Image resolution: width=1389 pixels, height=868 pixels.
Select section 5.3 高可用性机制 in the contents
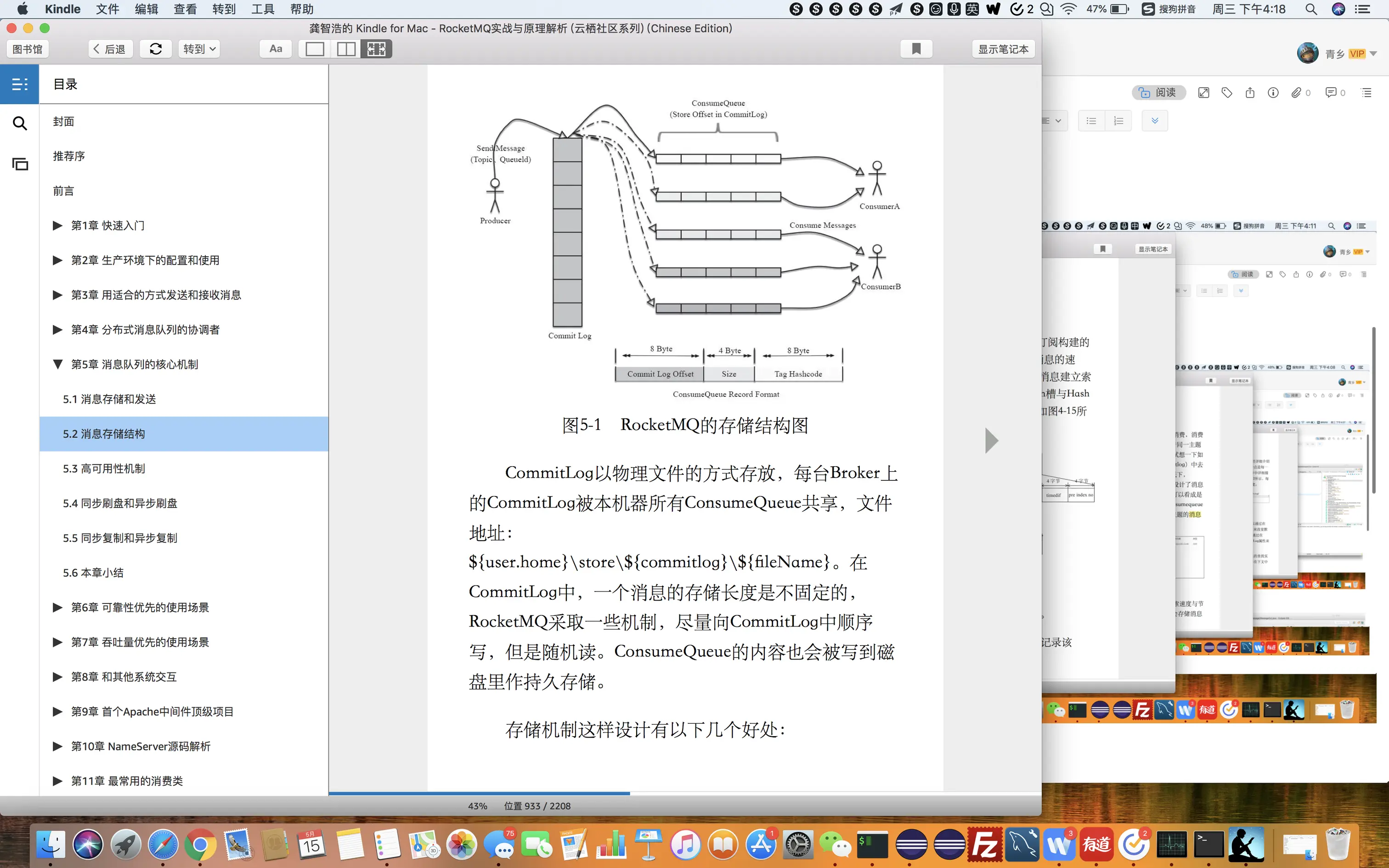(x=104, y=468)
